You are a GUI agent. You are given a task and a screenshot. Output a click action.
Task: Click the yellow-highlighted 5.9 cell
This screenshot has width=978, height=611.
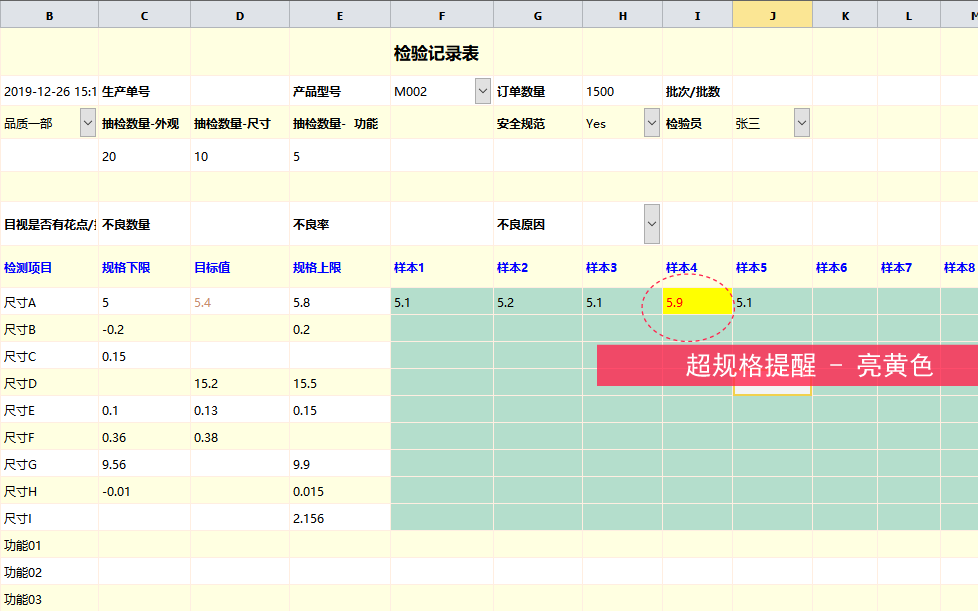pyautogui.click(x=697, y=302)
